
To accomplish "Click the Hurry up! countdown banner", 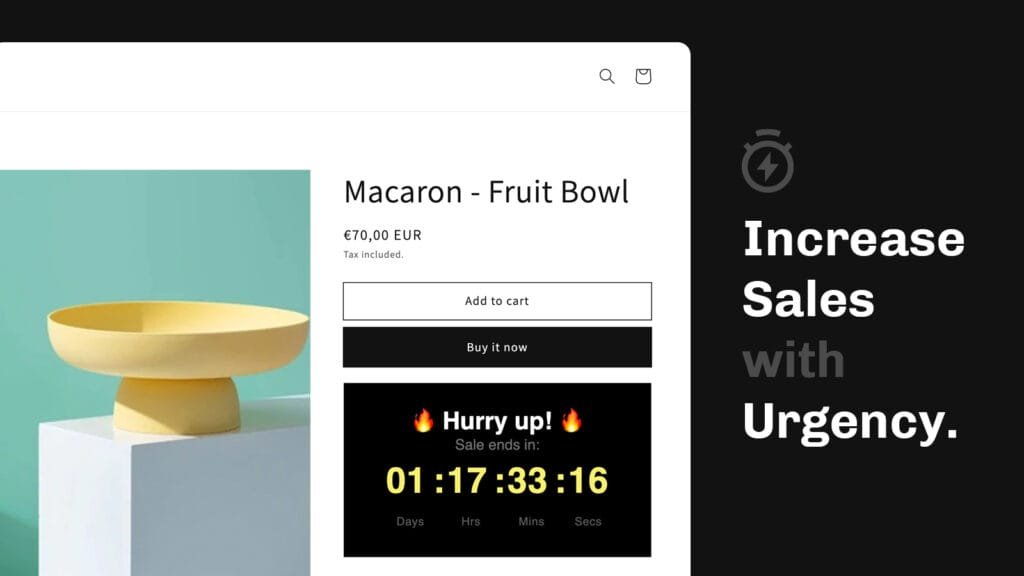I will 497,468.
